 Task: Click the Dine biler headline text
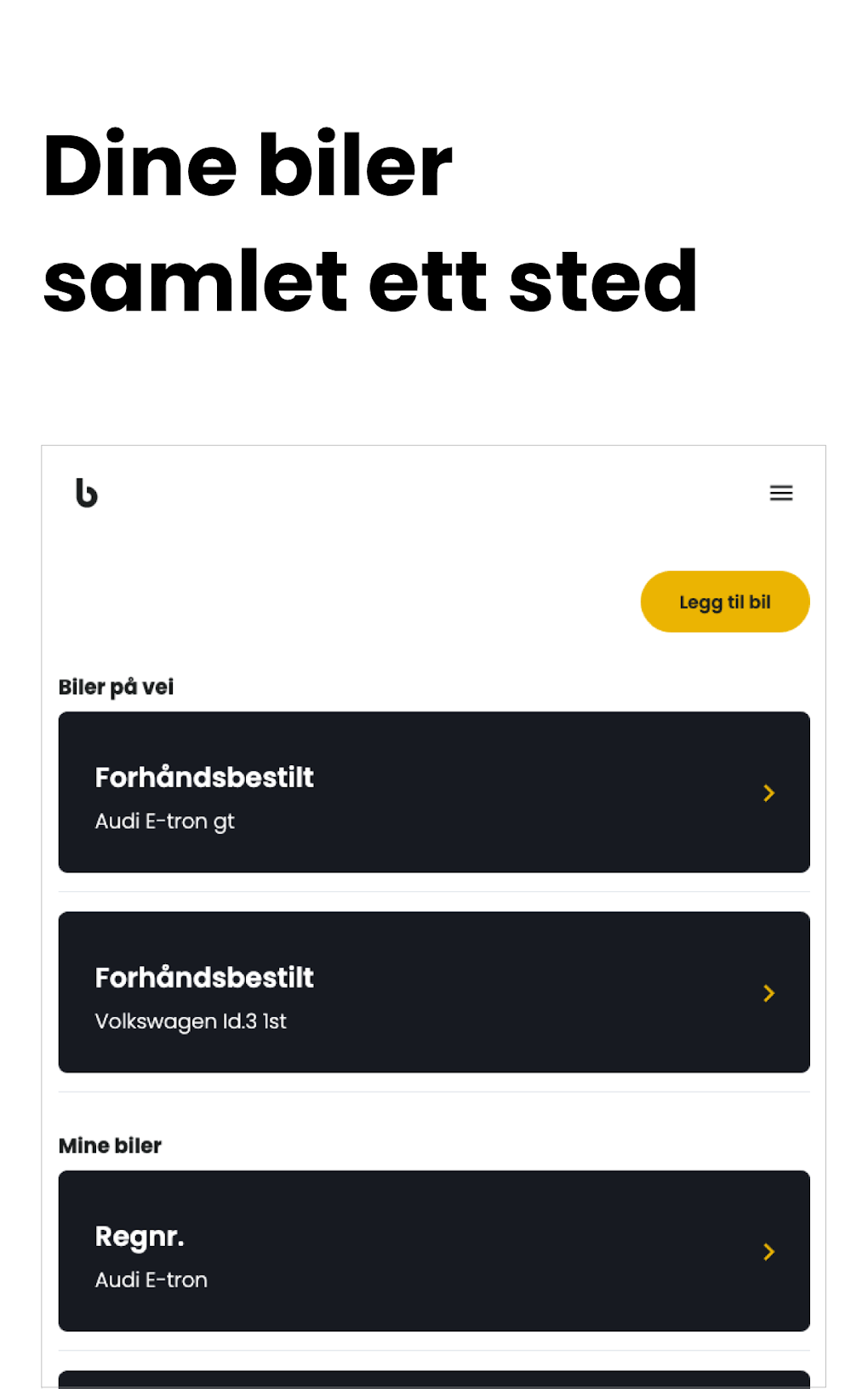coord(247,165)
